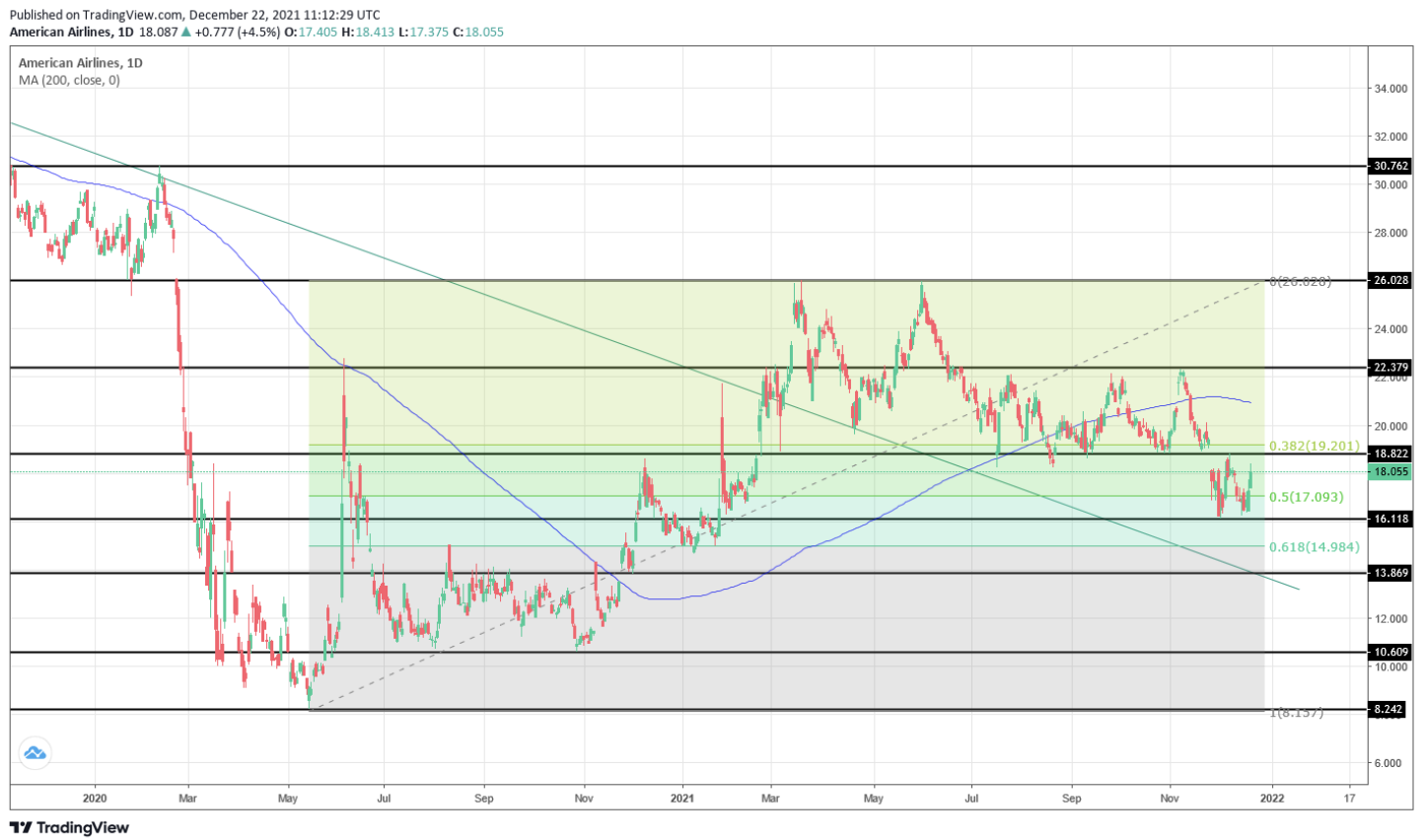Click the 28.000 tick on the price scale
This screenshot has height=840, width=1426.
point(1390,233)
